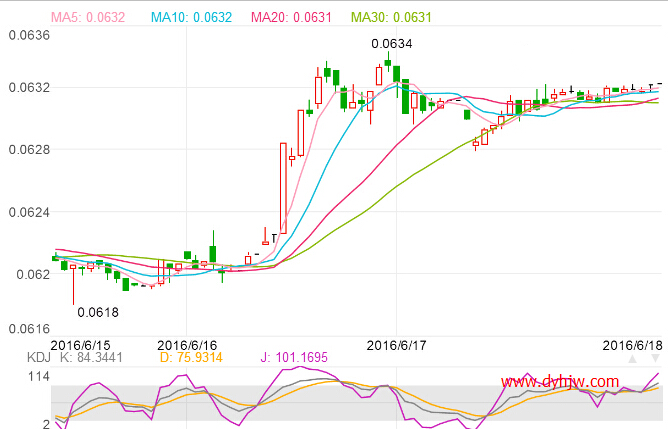668x429 pixels.
Task: Click the 2016/6/16 date label
Action: click(x=187, y=345)
